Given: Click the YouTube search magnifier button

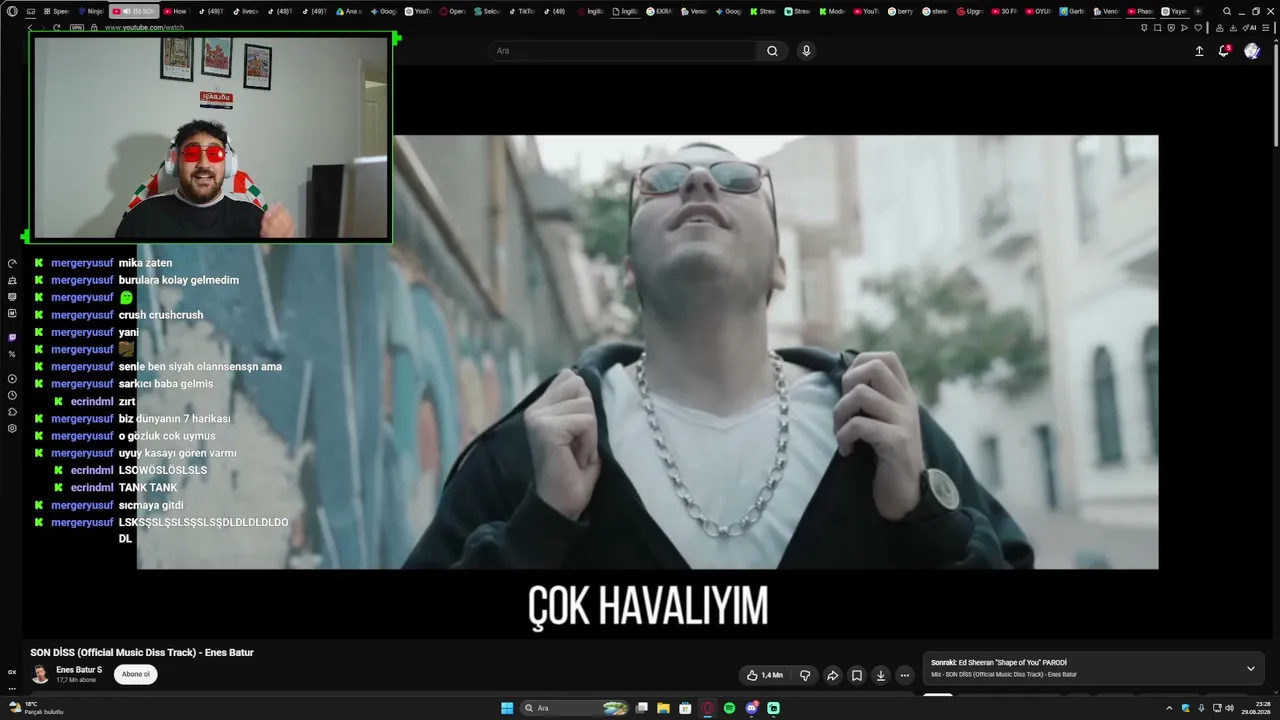Looking at the screenshot, I should (x=772, y=51).
